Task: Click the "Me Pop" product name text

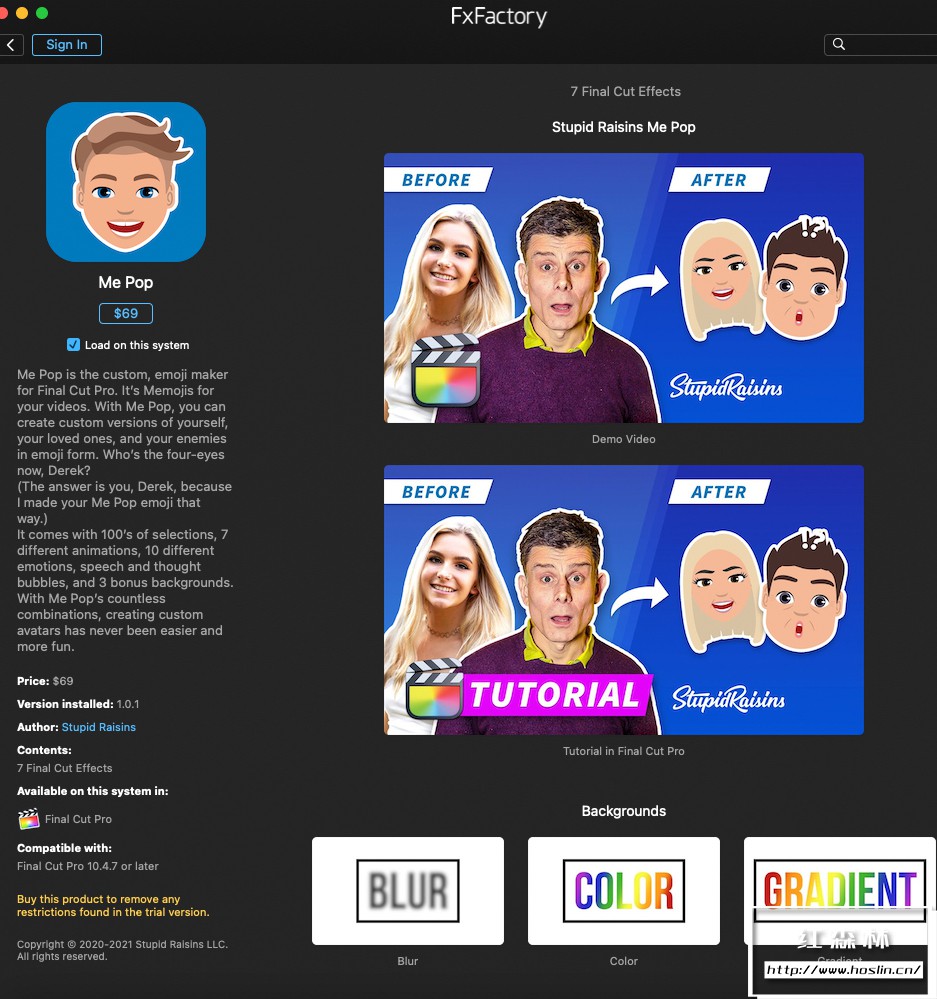Action: click(x=125, y=282)
